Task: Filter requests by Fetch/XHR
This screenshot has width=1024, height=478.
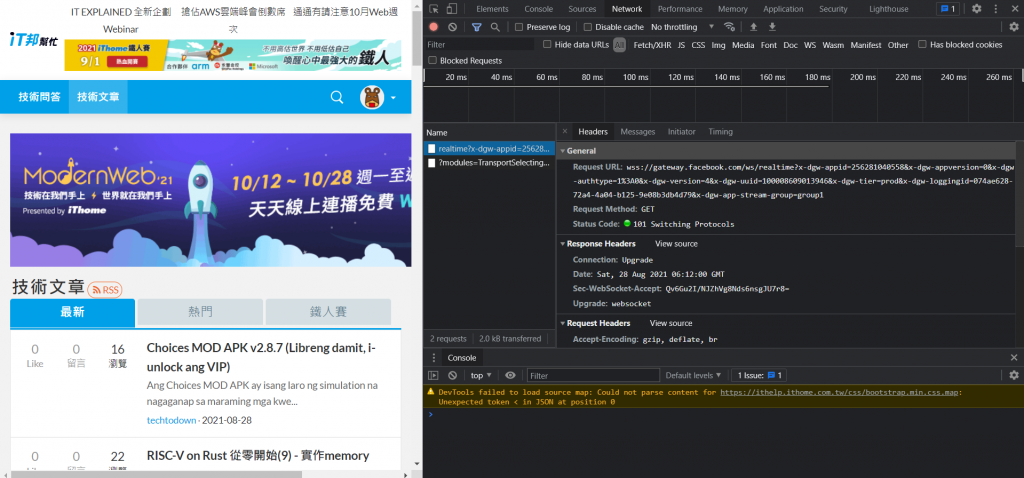Action: pyautogui.click(x=652, y=45)
